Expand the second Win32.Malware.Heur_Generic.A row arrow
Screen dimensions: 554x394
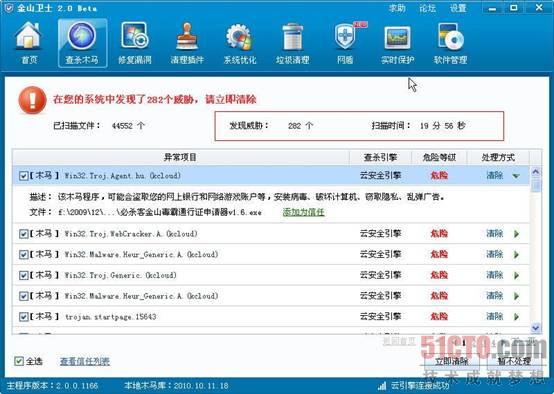(517, 296)
